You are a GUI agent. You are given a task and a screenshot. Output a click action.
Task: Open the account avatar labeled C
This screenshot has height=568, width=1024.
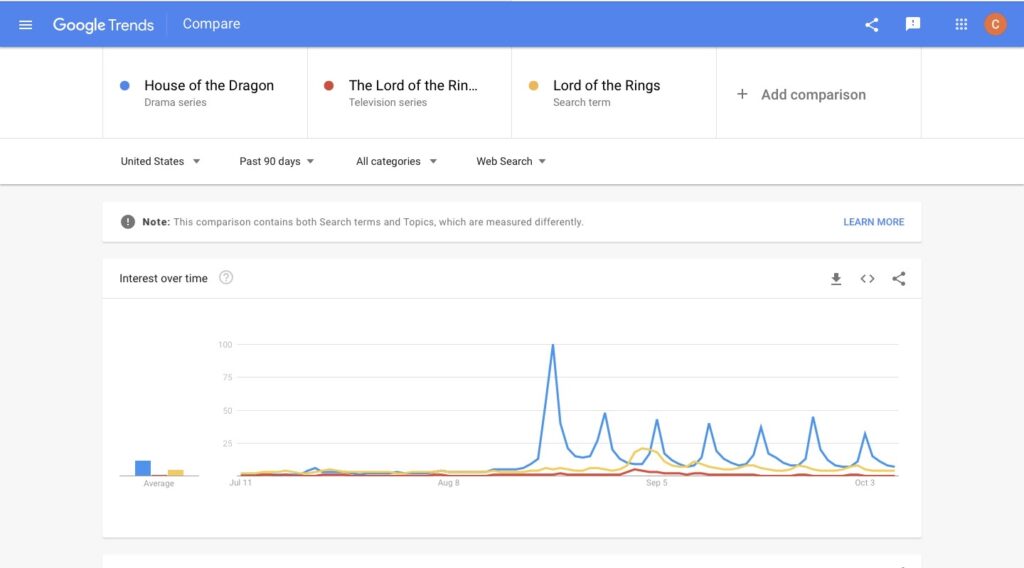[995, 24]
